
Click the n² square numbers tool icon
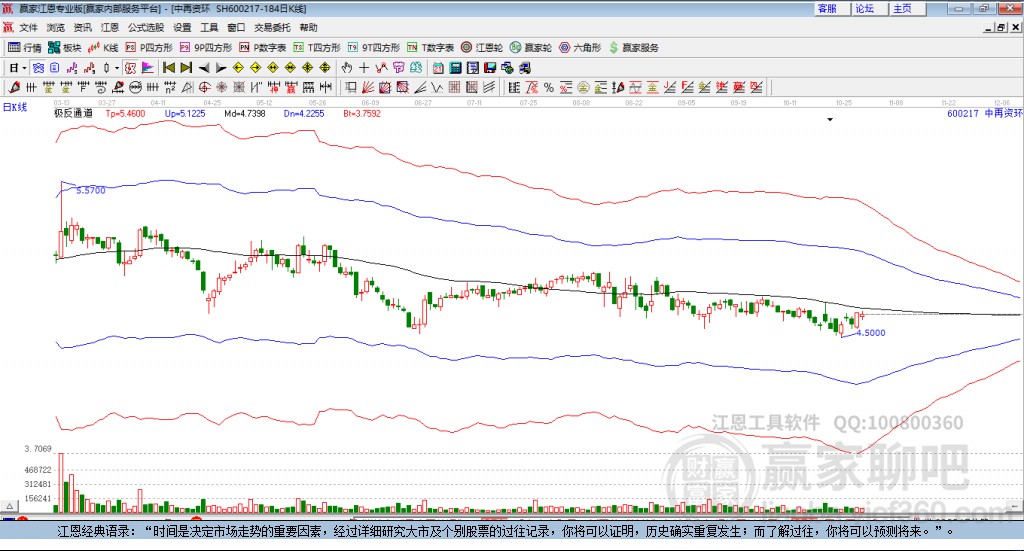(170, 87)
